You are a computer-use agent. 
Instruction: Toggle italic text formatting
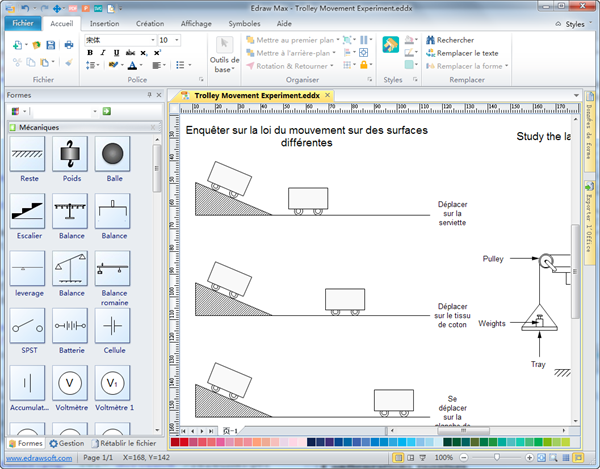click(101, 53)
